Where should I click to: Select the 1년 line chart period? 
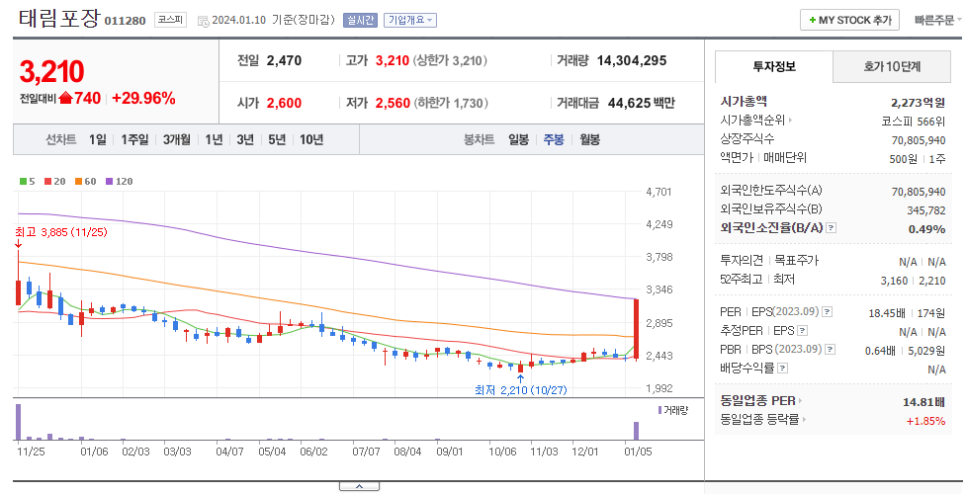point(214,140)
